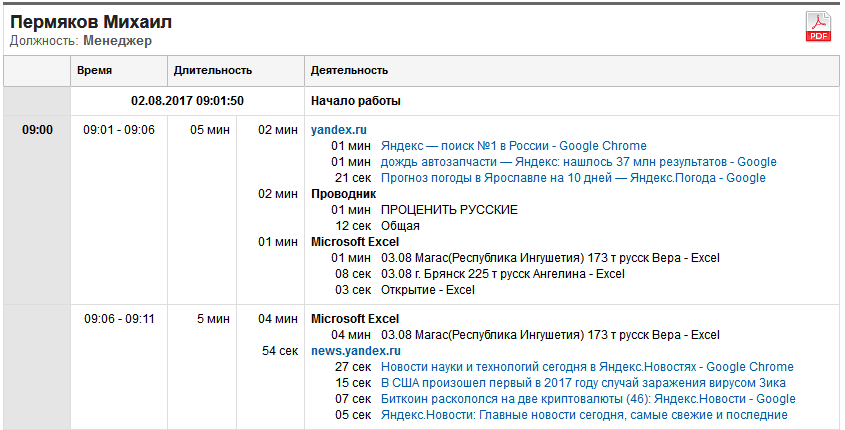Image resolution: width=845 pixels, height=430 pixels.
Task: Open 'Новости науки и технологий' link
Action: (587, 367)
